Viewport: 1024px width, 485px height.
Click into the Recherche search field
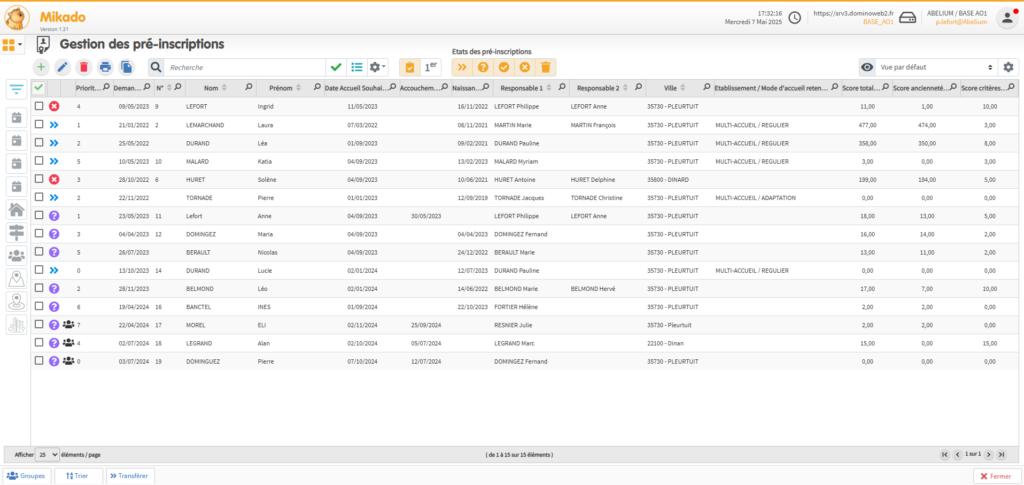tap(245, 67)
